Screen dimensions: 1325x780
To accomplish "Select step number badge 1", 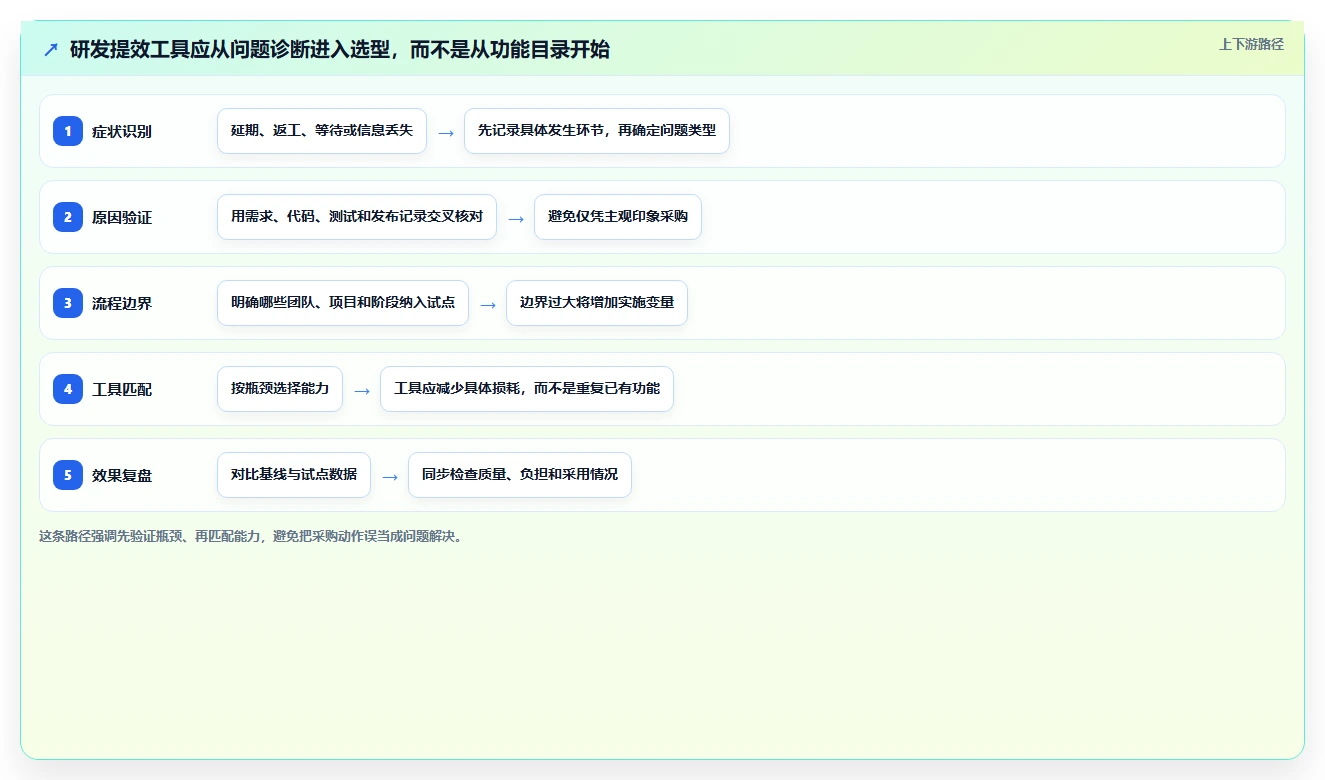I will pos(68,131).
